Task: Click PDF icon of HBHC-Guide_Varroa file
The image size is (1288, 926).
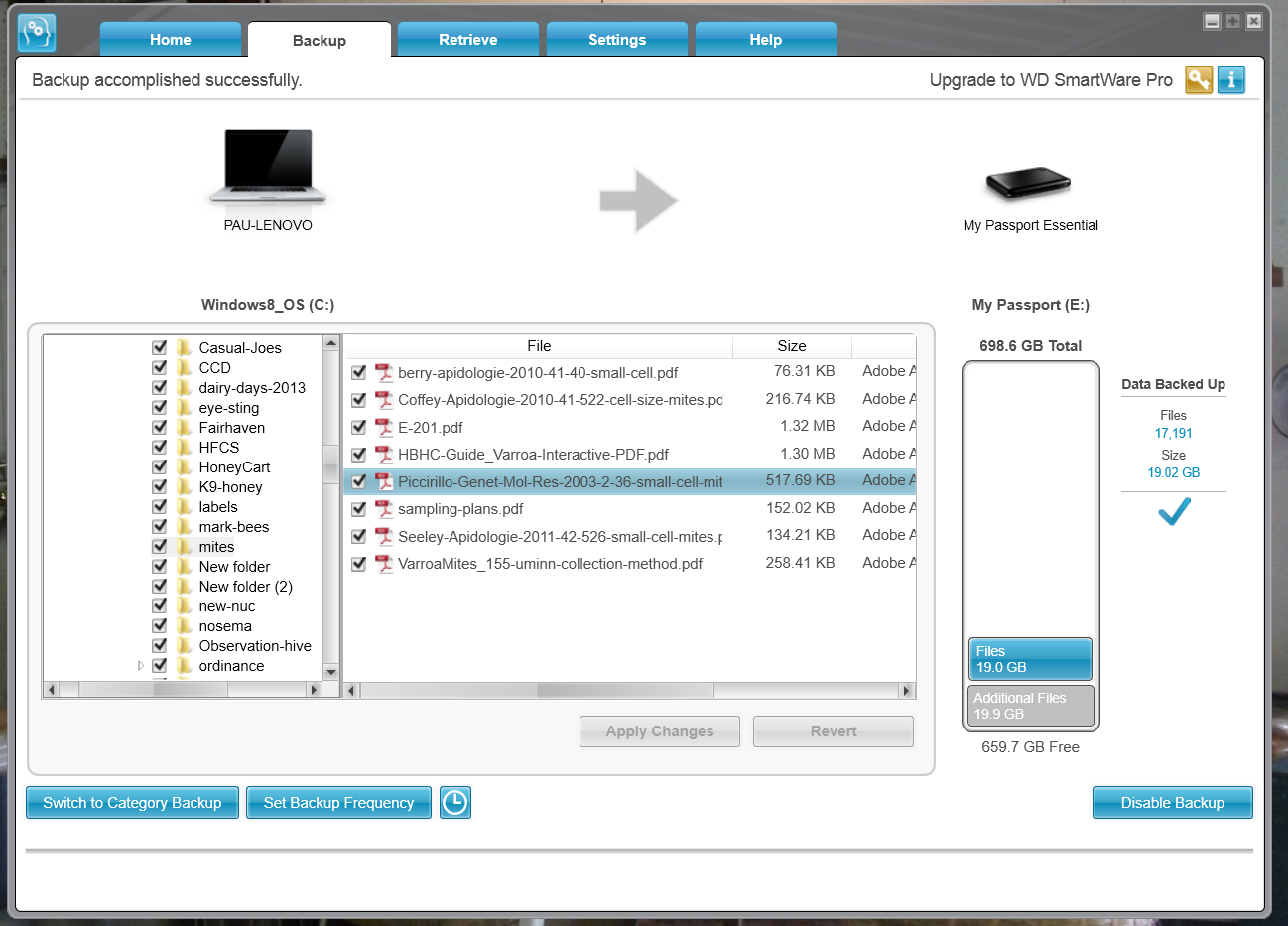Action: [x=384, y=454]
